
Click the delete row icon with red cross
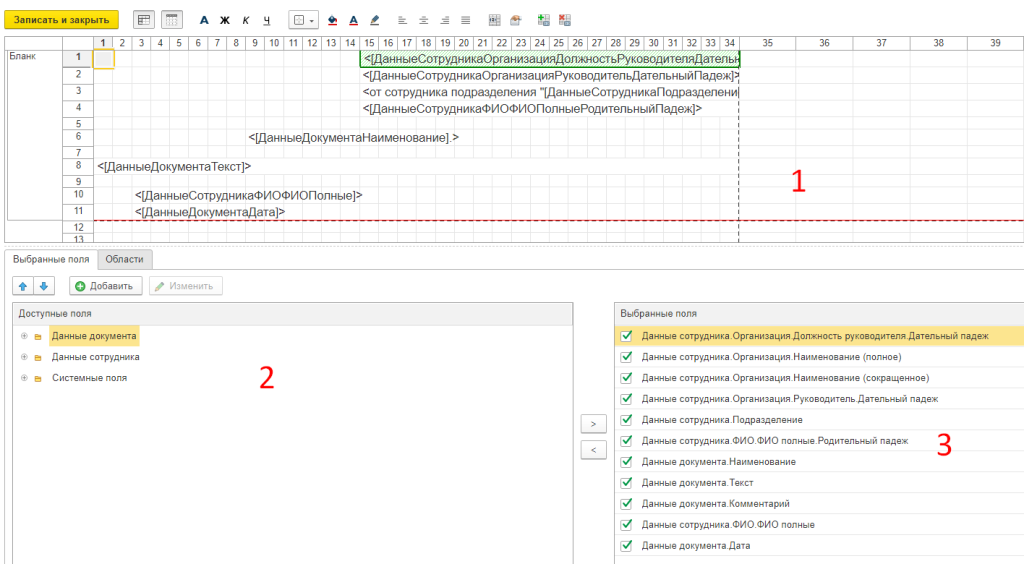565,20
